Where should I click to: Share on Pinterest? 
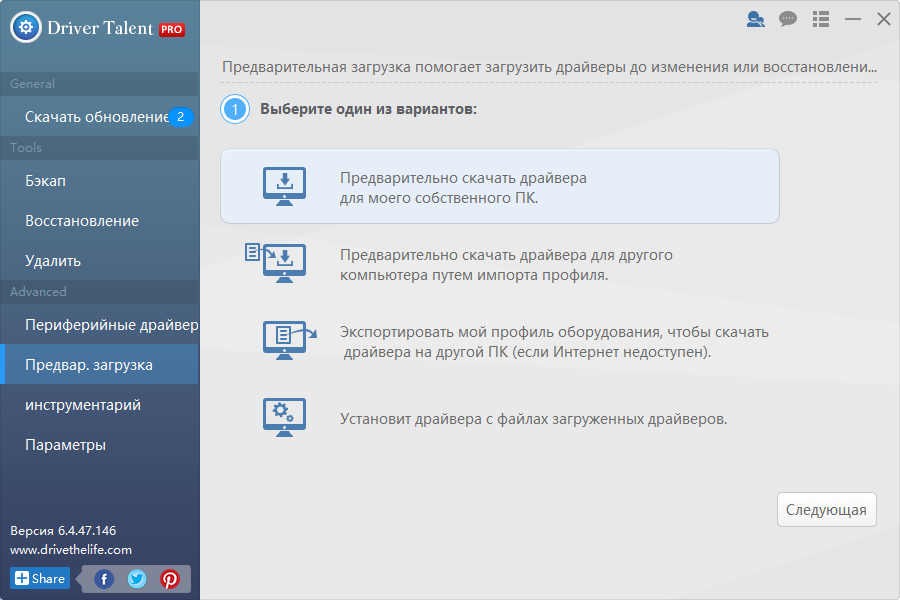click(169, 579)
